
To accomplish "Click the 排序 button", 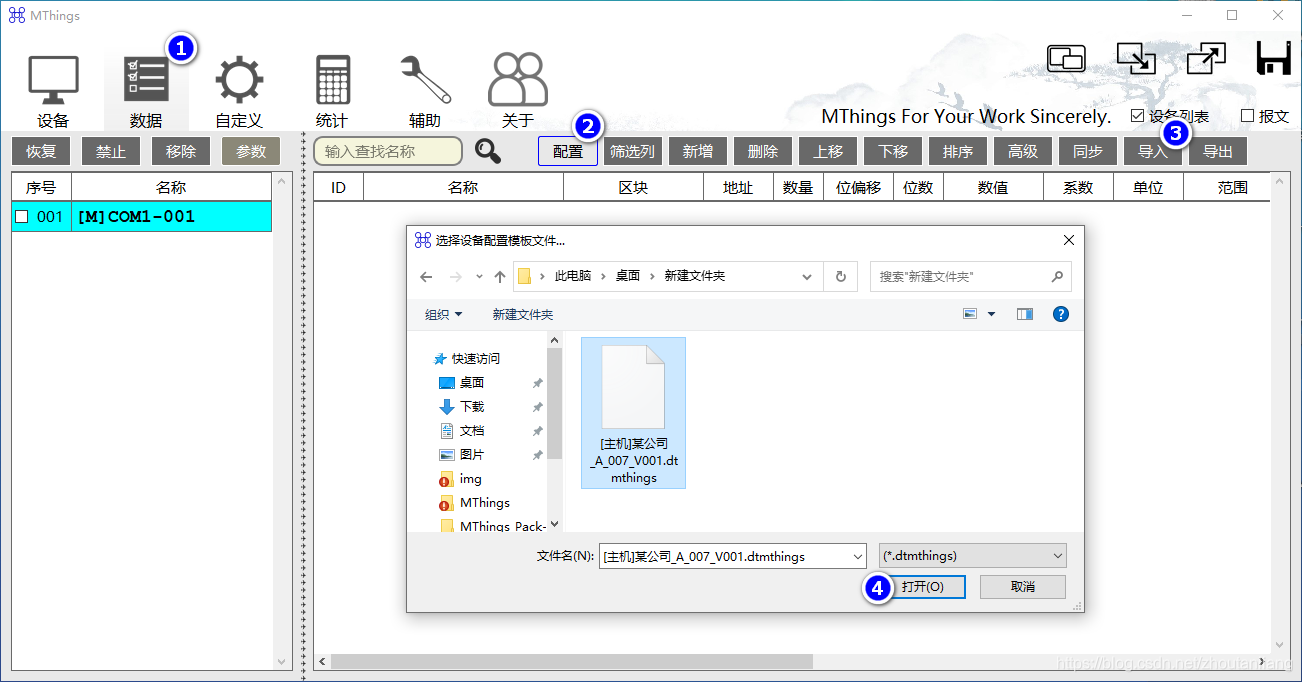I will pos(958,151).
